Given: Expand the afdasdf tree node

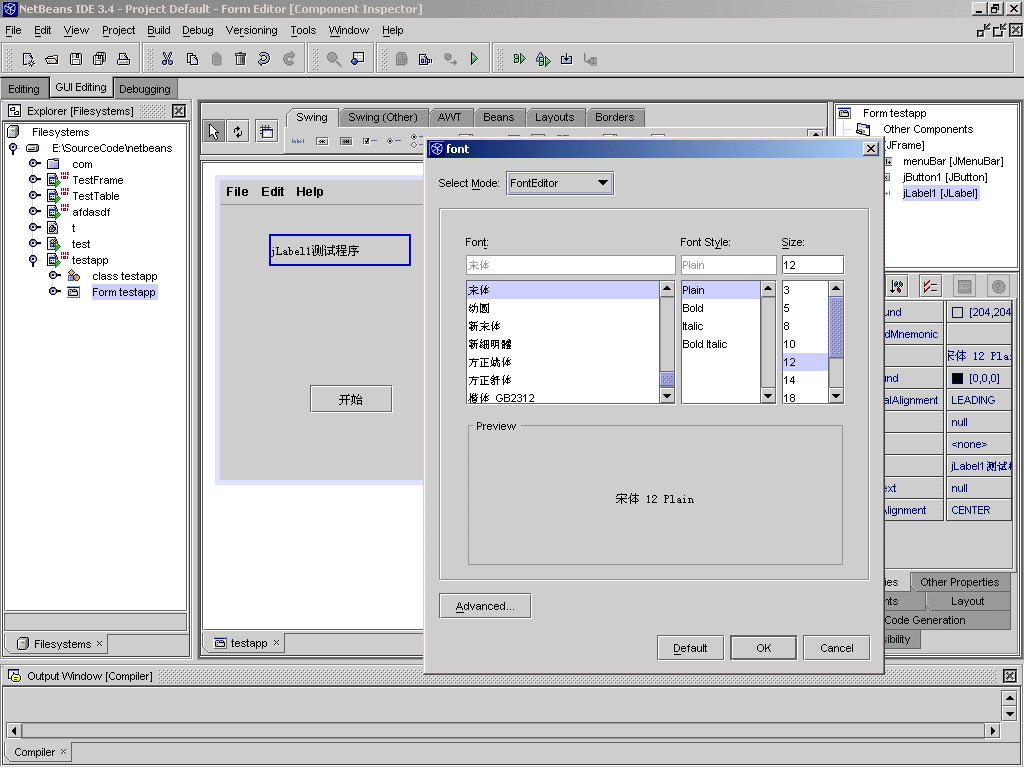Looking at the screenshot, I should 34,211.
